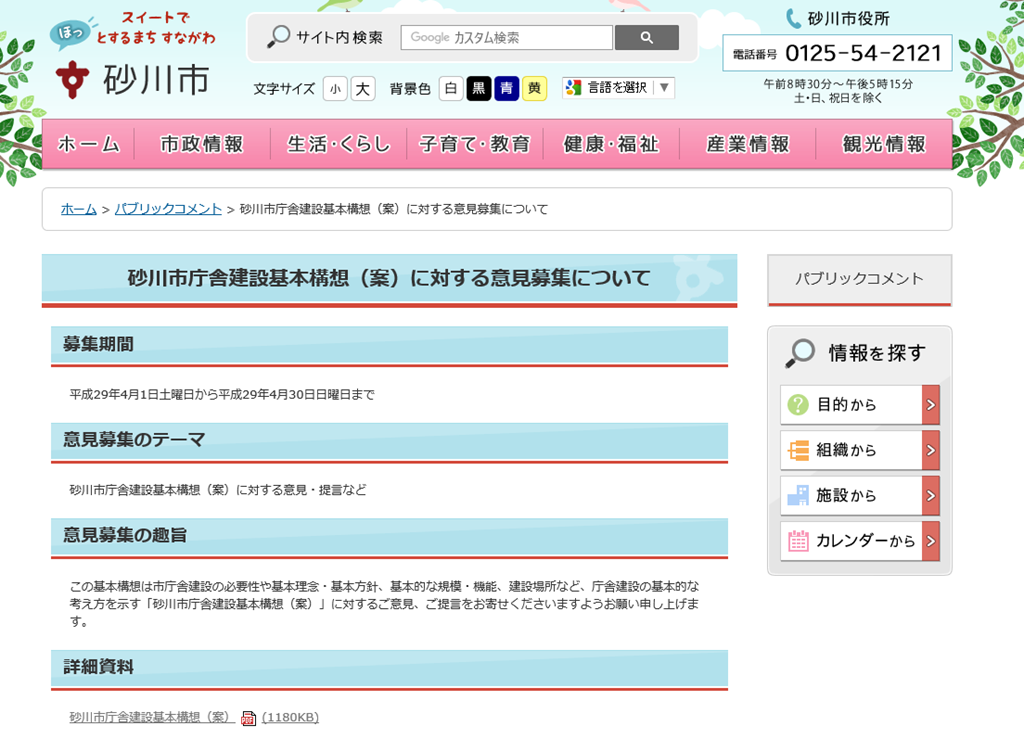The image size is (1024, 739).
Task: Click the magnifier search submit button
Action: point(646,38)
